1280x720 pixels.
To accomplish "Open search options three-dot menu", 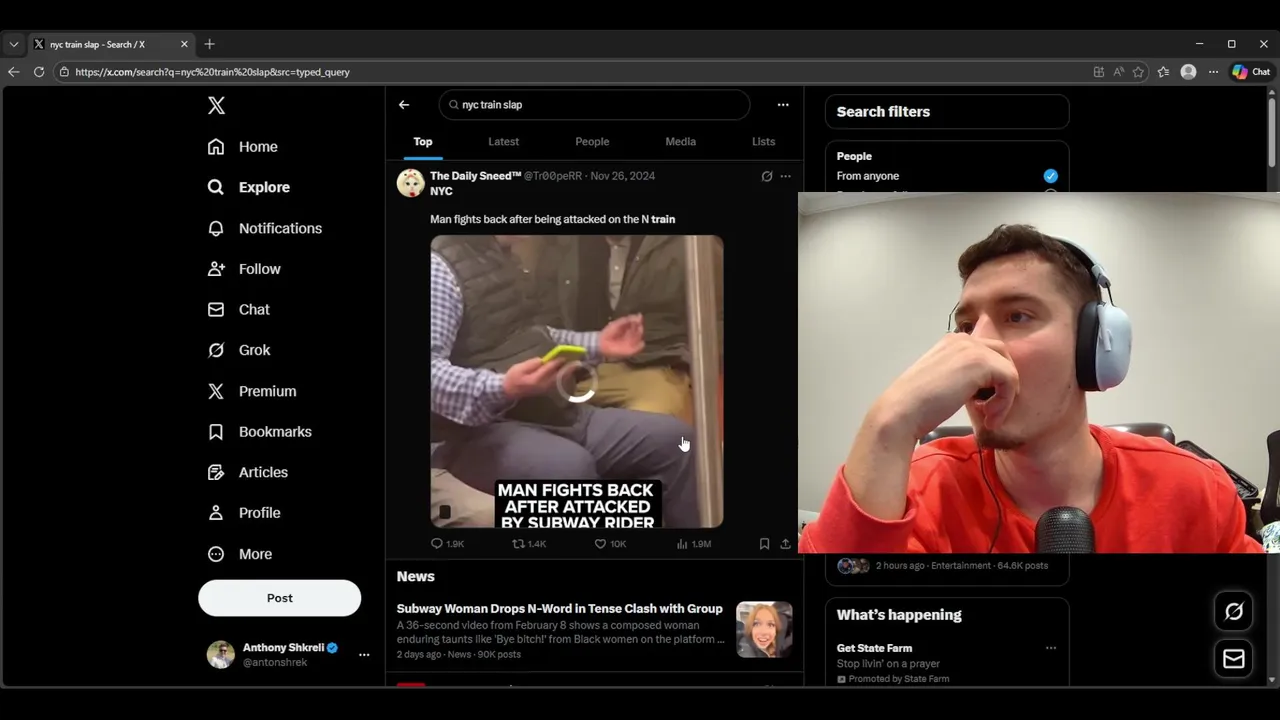I will (x=783, y=105).
